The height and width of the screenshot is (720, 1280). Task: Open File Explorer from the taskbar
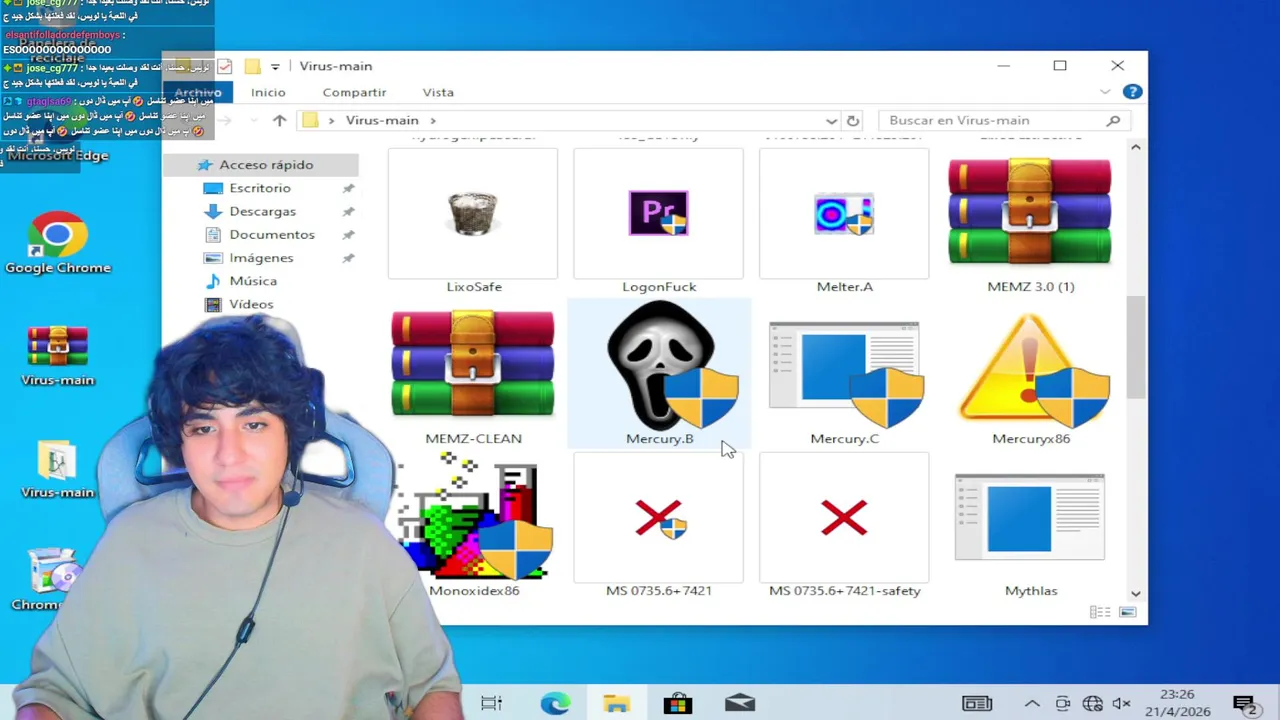[616, 704]
